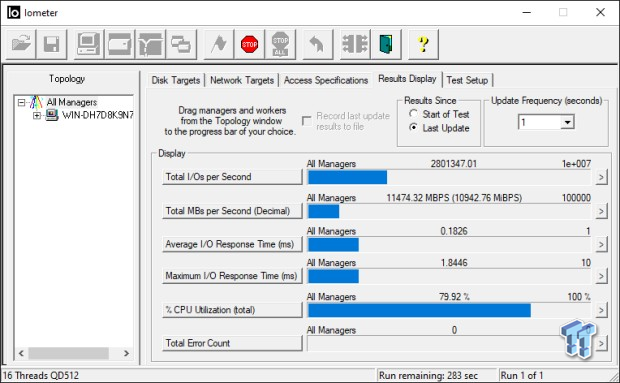Exit Iometer with the door icon
This screenshot has width=620, height=383.
pyautogui.click(x=386, y=44)
